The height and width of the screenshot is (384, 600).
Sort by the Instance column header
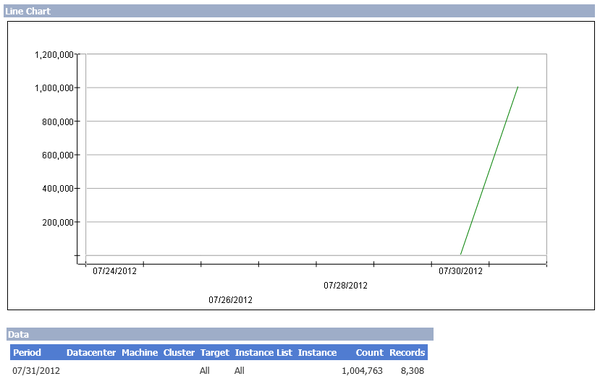point(317,353)
